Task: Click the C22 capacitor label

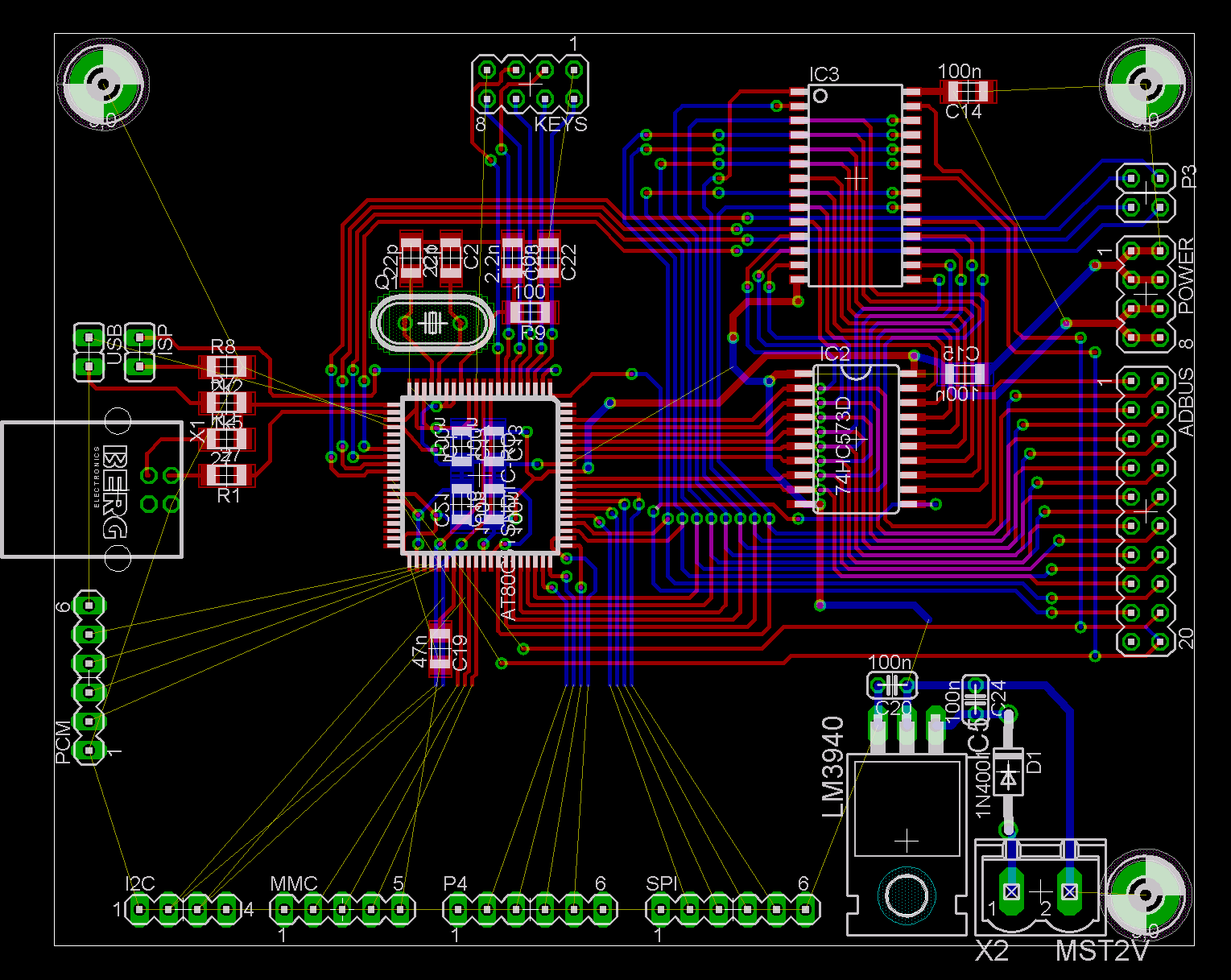Action: pyautogui.click(x=568, y=263)
